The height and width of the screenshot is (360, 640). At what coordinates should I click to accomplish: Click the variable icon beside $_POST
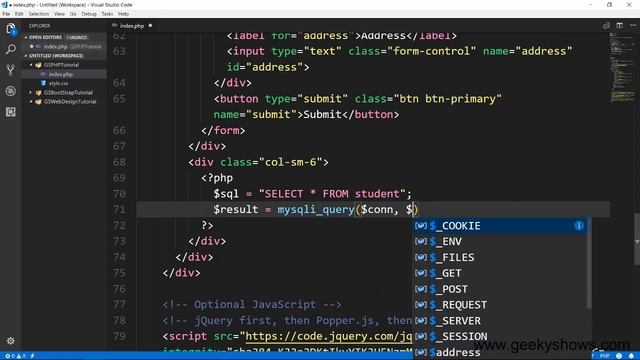pyautogui.click(x=420, y=289)
